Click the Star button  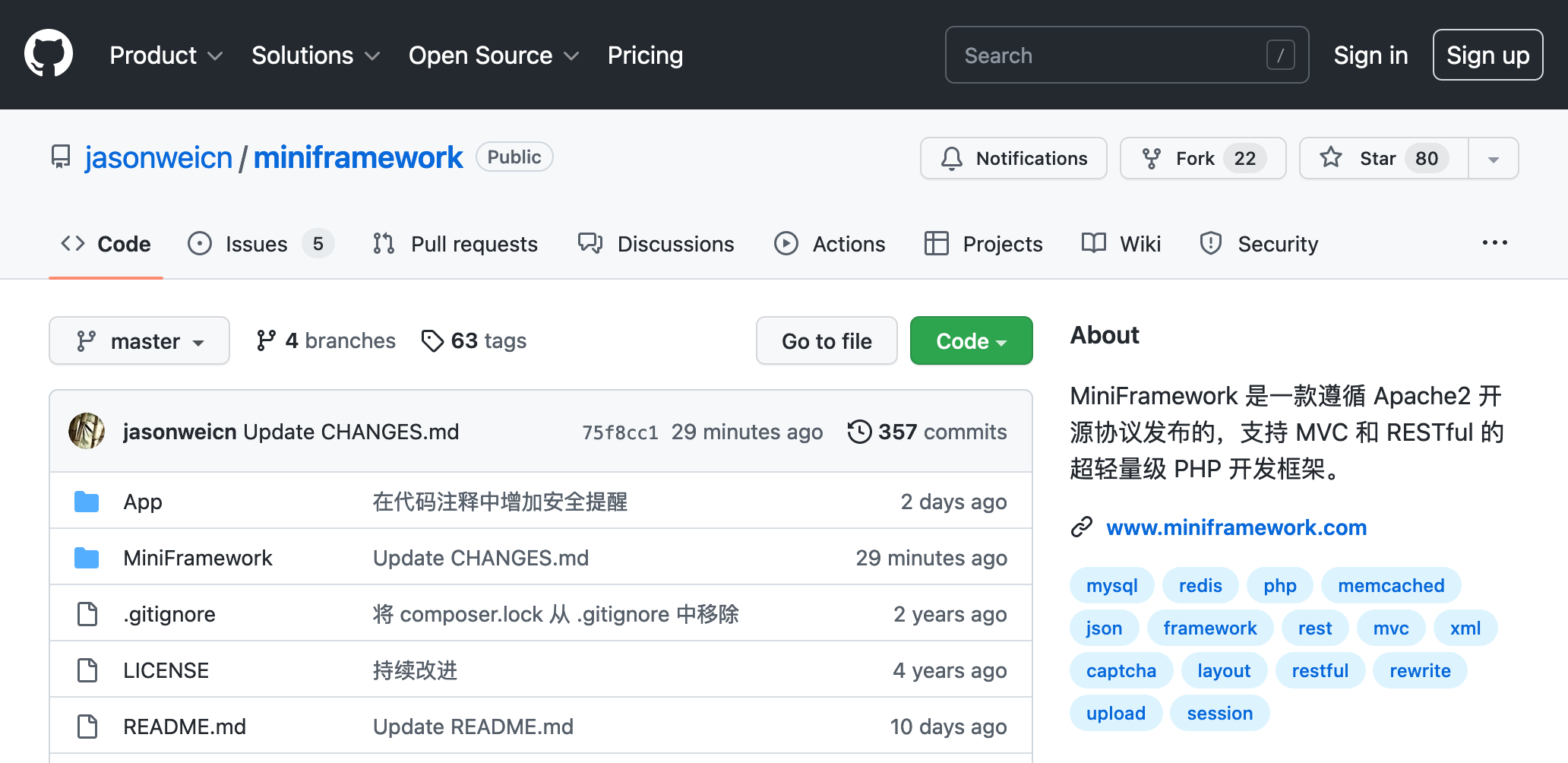click(x=1383, y=158)
